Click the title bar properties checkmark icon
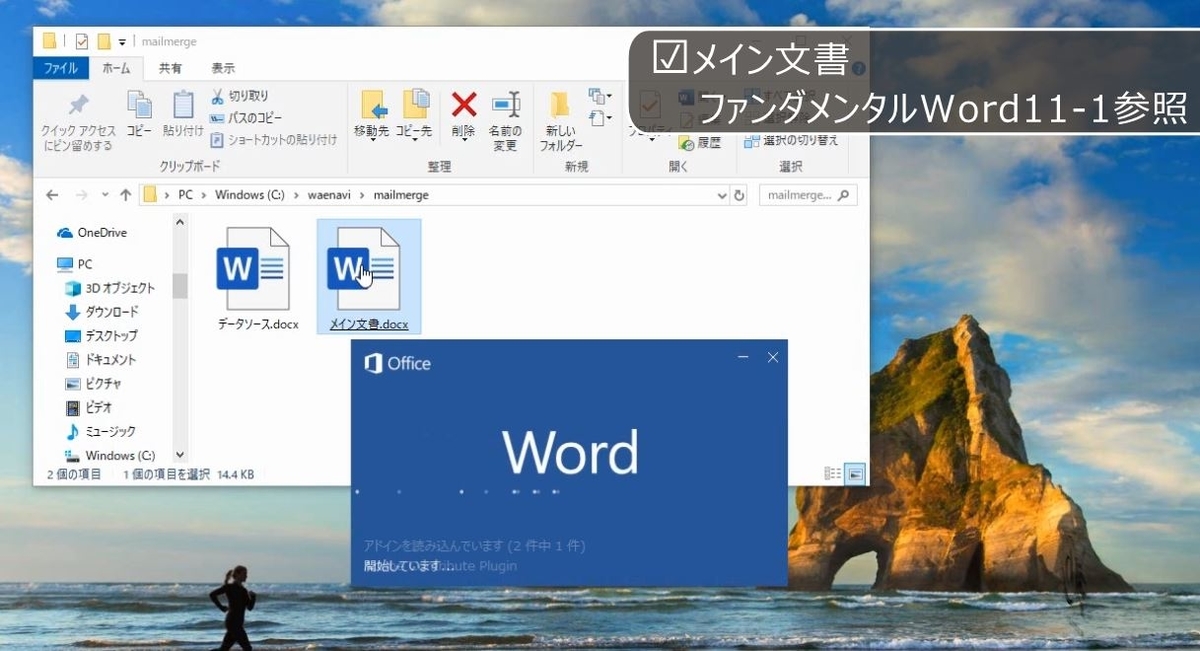The image size is (1200, 651). pyautogui.click(x=81, y=41)
